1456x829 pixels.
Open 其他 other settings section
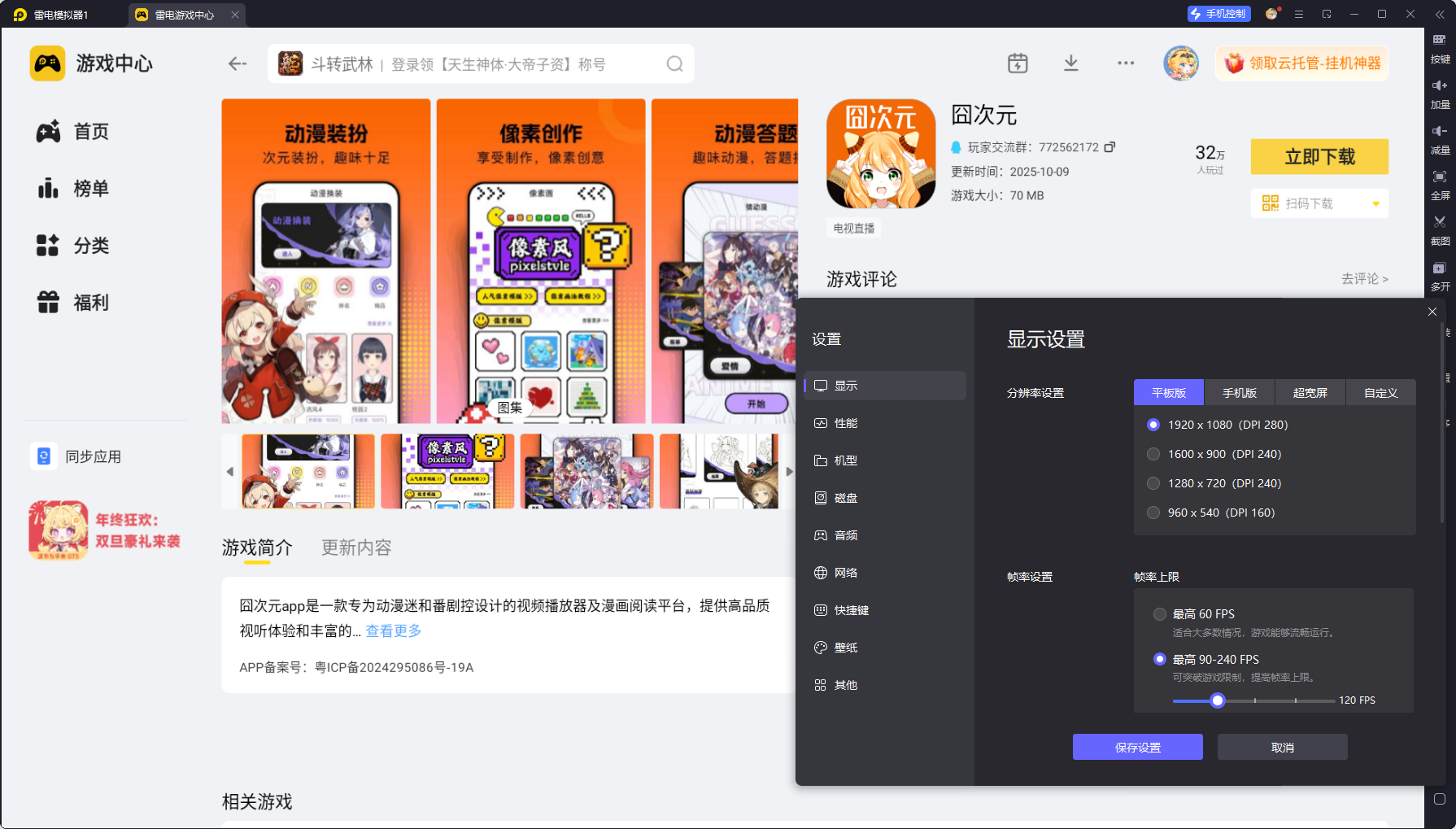coord(885,685)
